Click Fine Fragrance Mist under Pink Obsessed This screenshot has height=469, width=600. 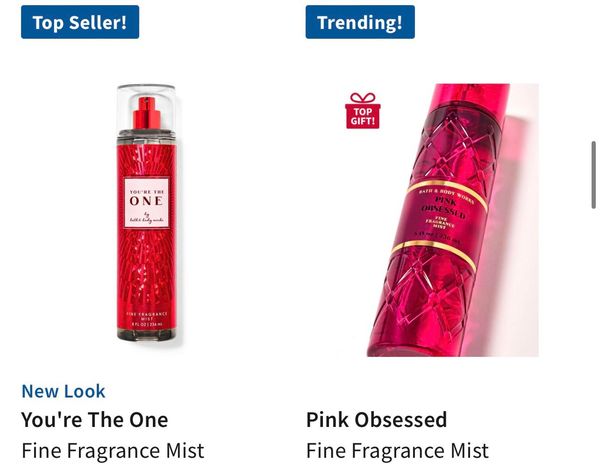(397, 450)
